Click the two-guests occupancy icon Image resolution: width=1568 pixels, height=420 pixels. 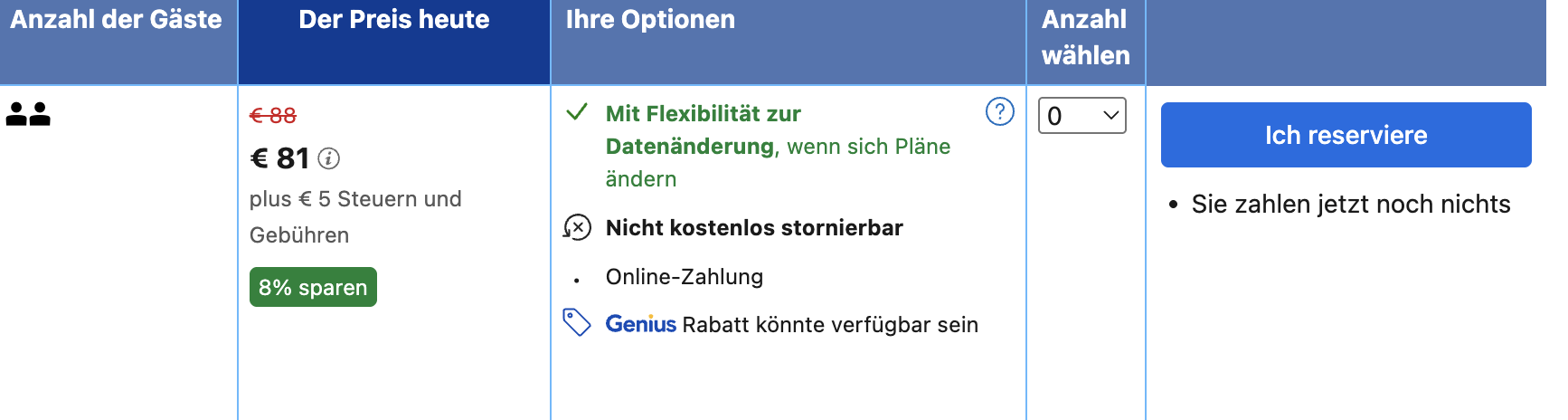(28, 114)
